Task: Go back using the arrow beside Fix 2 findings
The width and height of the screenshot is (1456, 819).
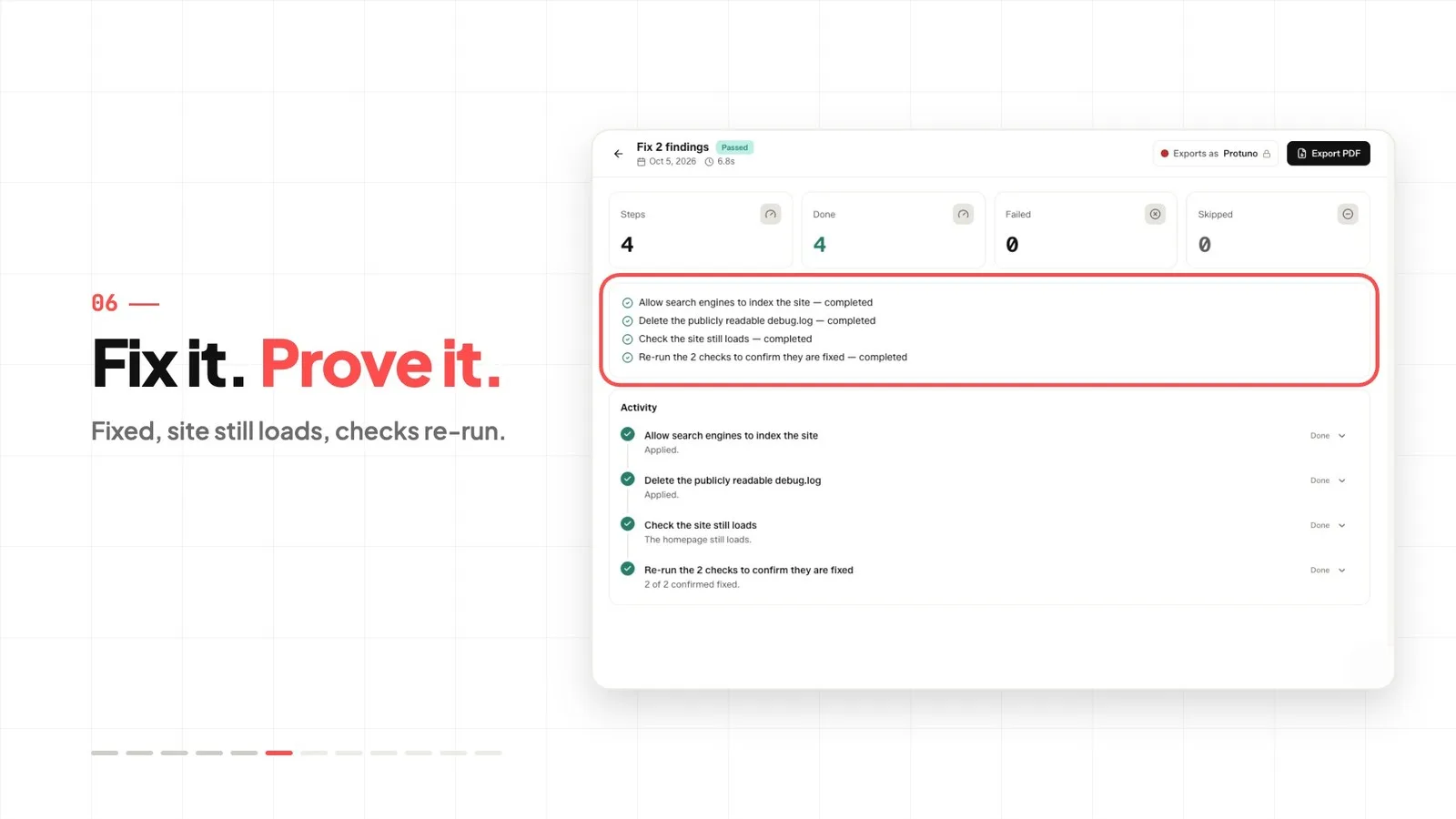Action: tap(619, 154)
